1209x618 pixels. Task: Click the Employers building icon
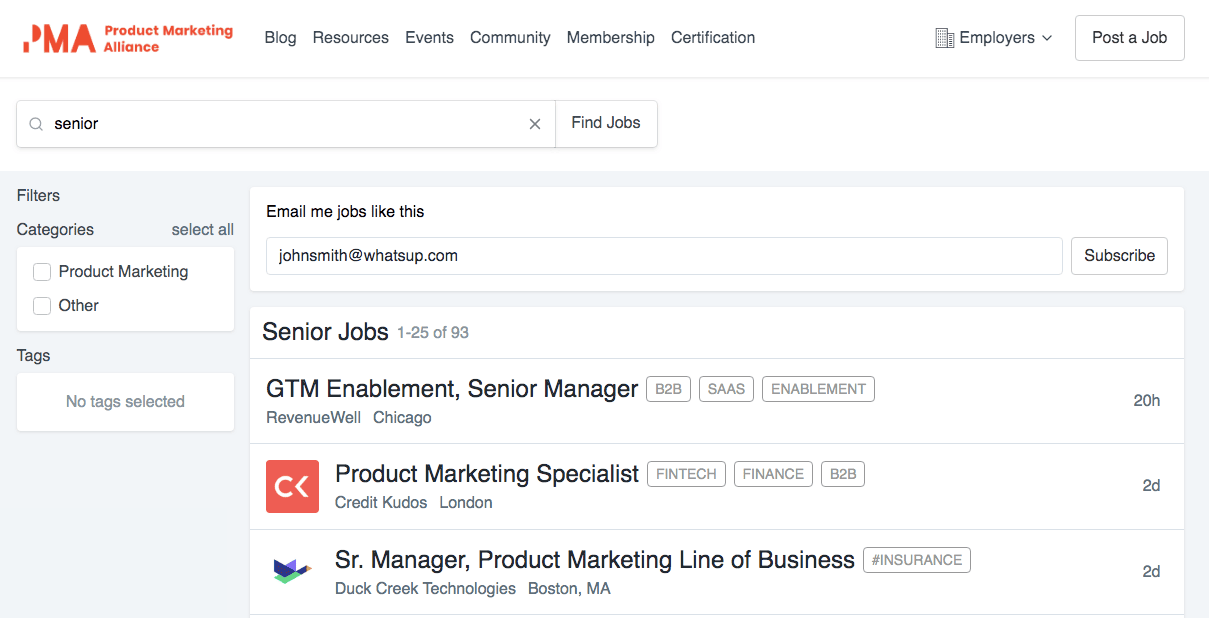(944, 38)
